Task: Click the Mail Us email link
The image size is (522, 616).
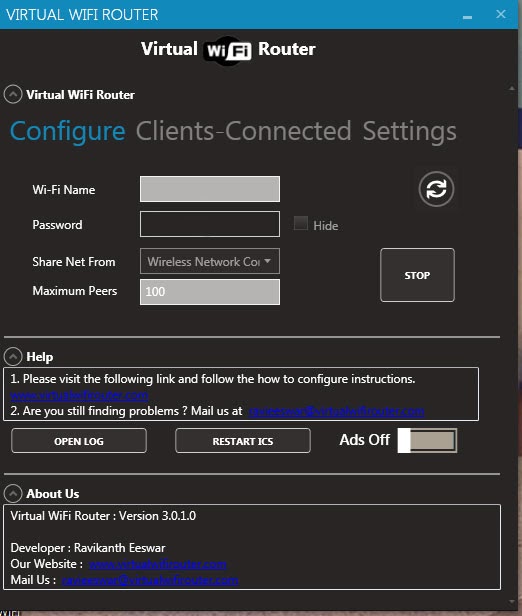Action: (x=150, y=580)
